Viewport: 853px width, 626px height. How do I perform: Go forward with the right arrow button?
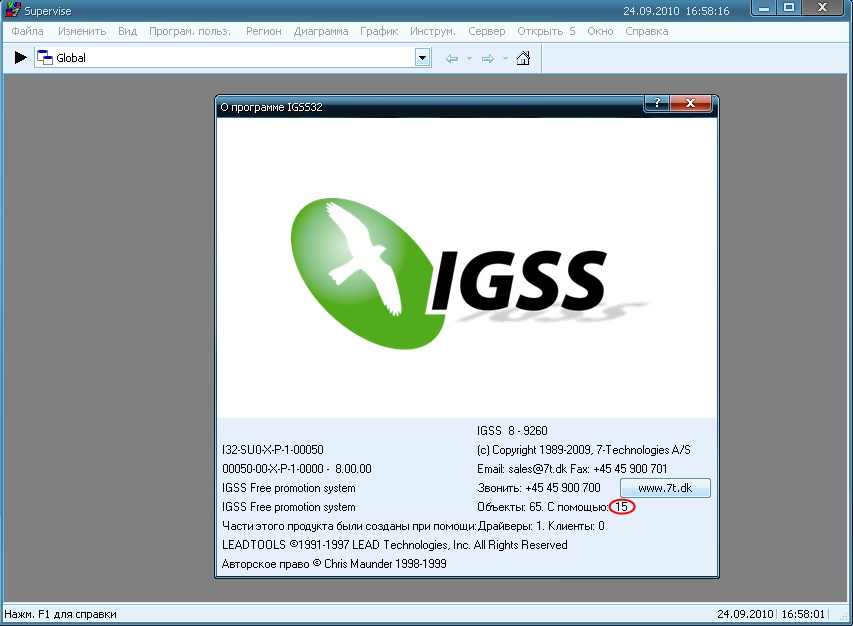[x=488, y=58]
